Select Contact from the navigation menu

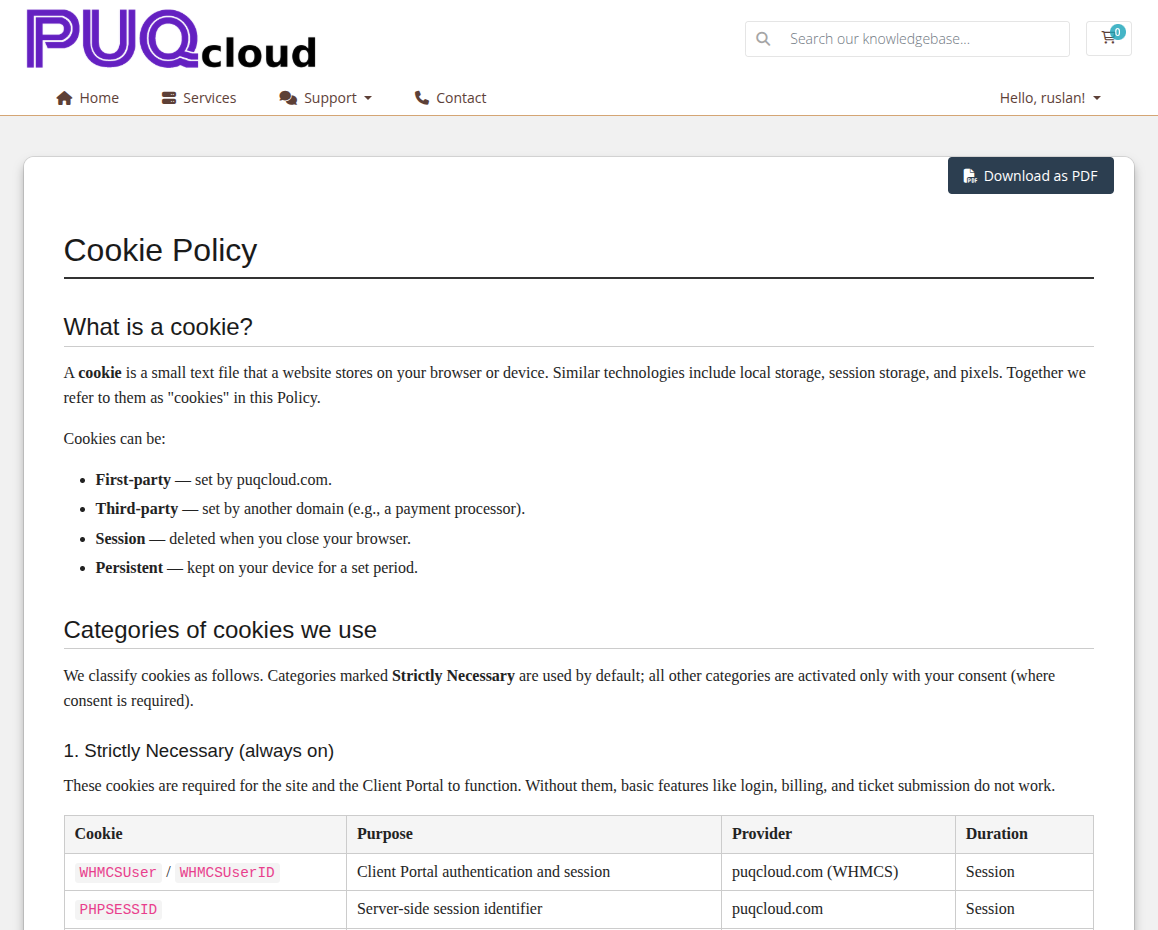pos(461,97)
